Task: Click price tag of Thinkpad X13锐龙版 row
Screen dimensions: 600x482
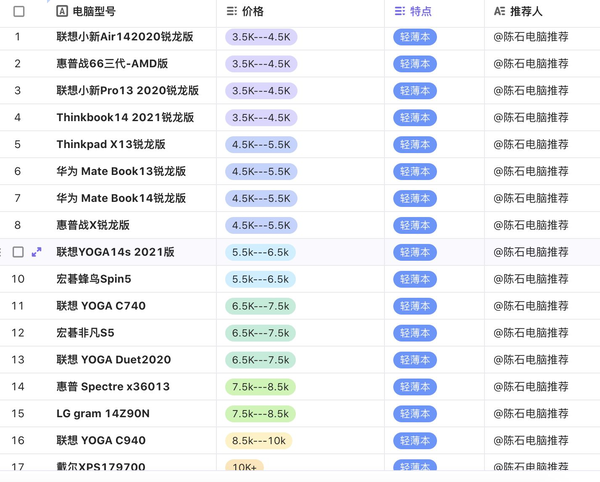Action: (x=261, y=145)
